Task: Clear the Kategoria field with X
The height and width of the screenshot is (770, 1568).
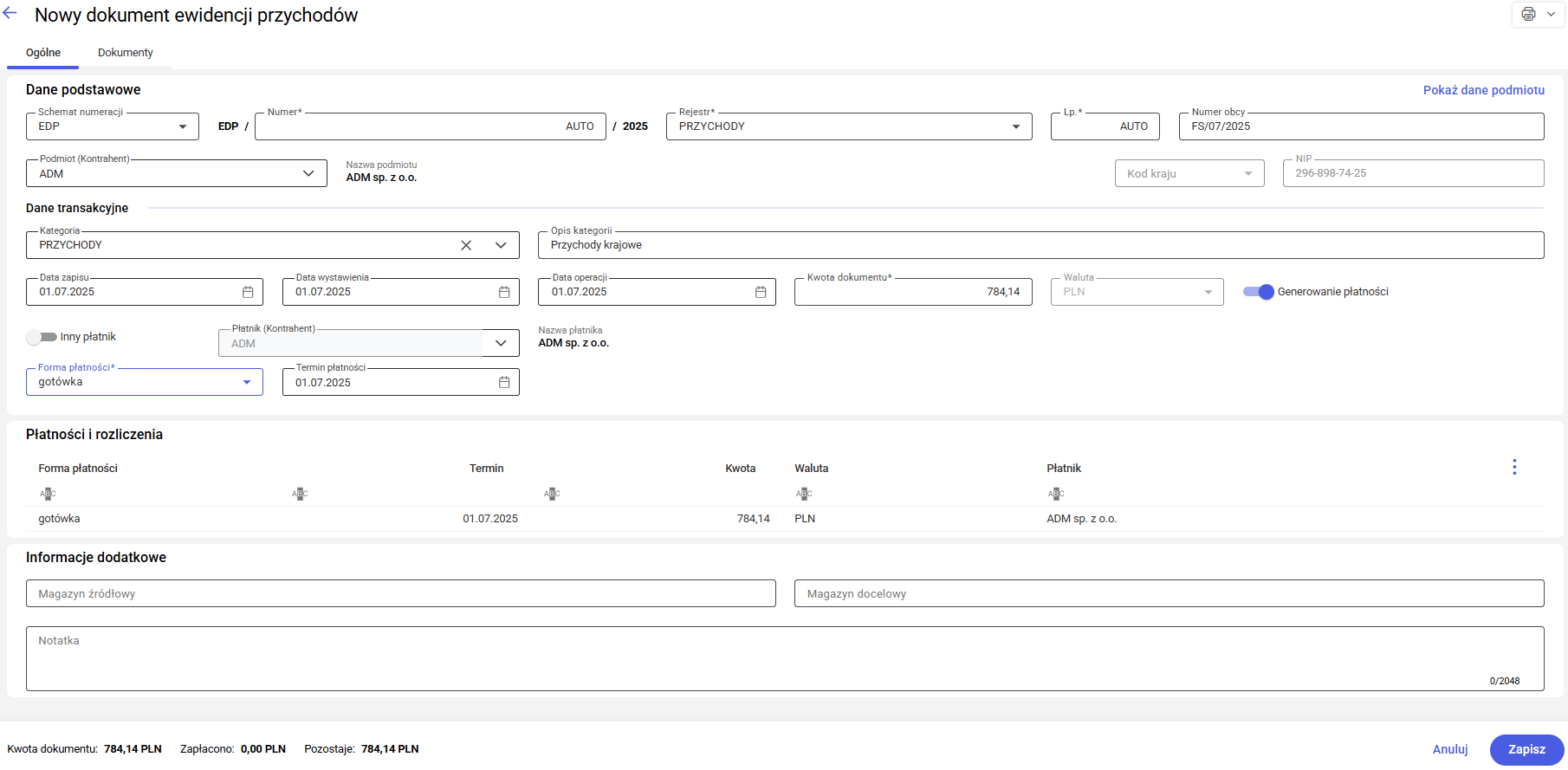Action: [x=466, y=245]
